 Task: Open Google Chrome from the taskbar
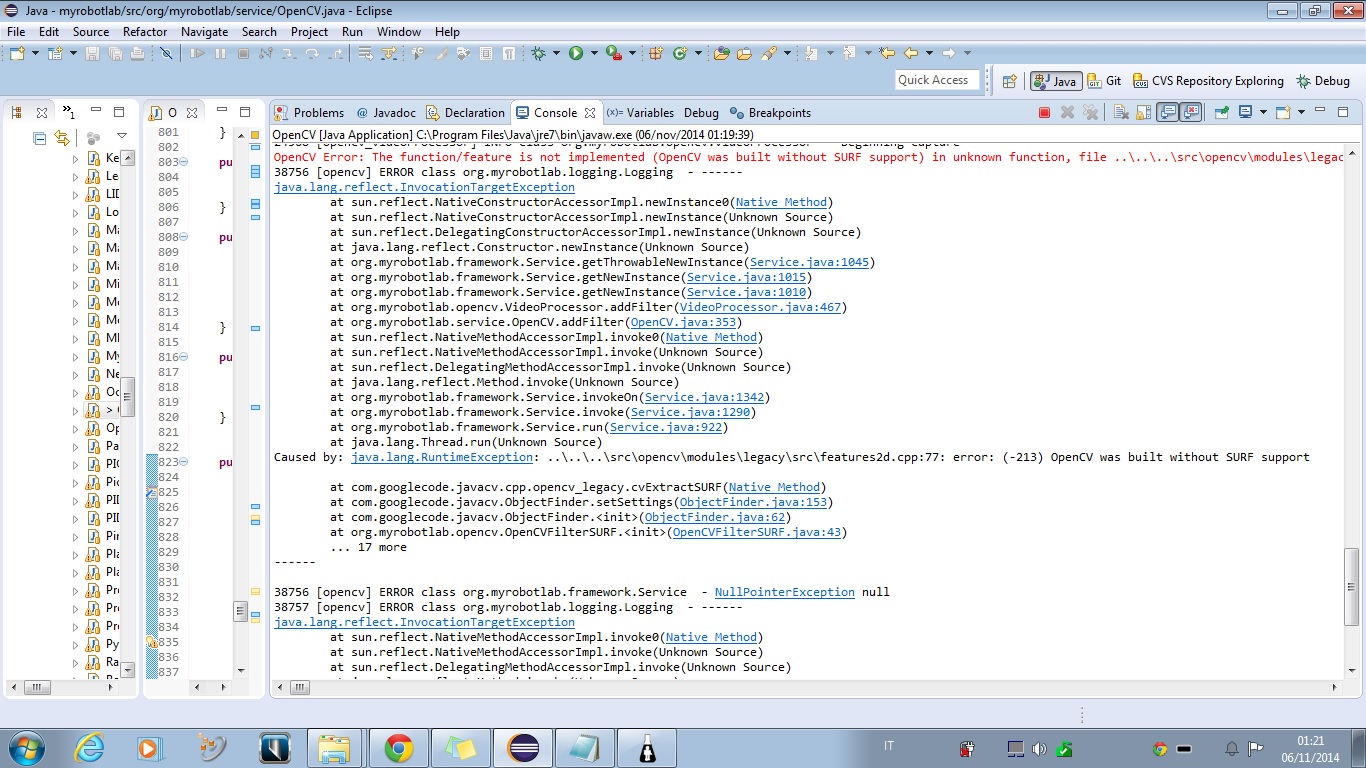click(x=398, y=747)
